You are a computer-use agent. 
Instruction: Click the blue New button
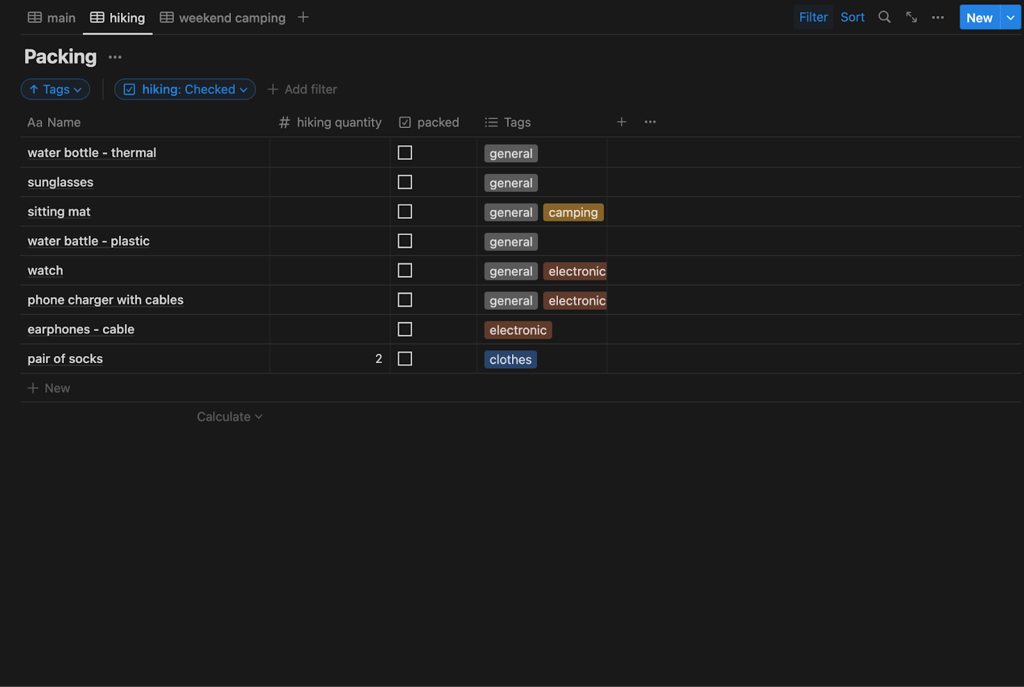pyautogui.click(x=980, y=18)
